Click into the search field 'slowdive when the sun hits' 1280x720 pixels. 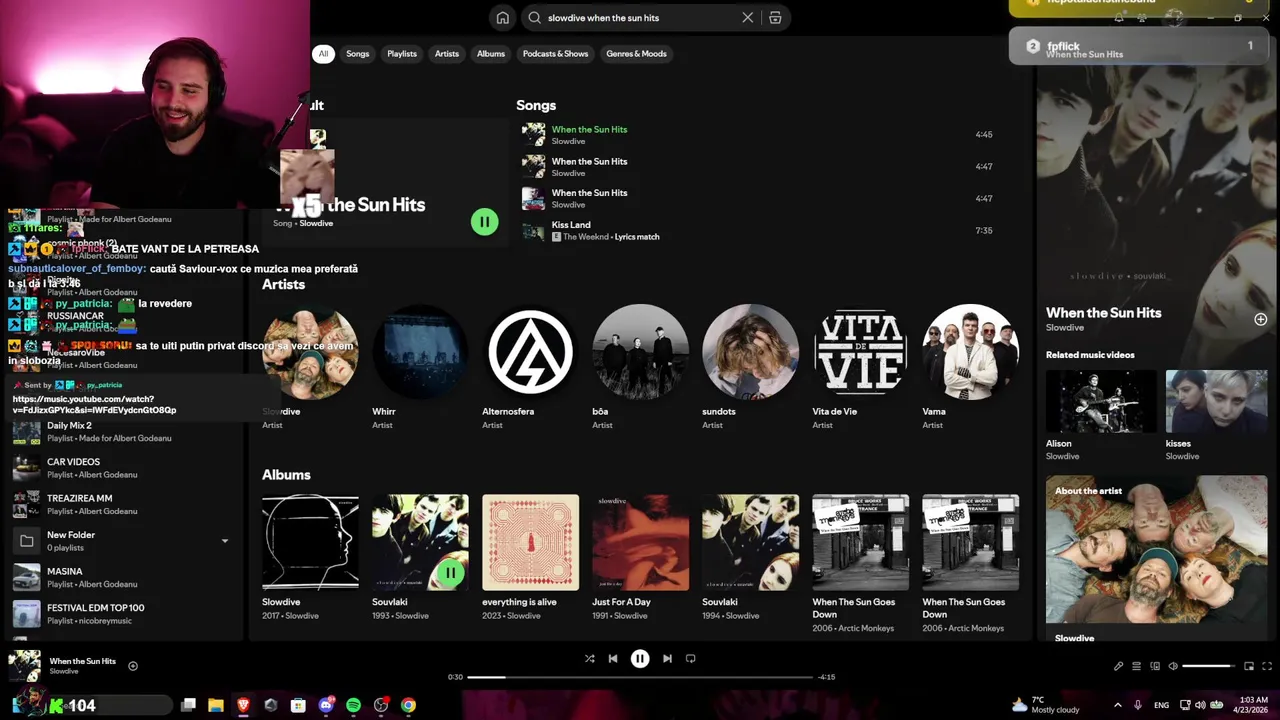point(640,18)
